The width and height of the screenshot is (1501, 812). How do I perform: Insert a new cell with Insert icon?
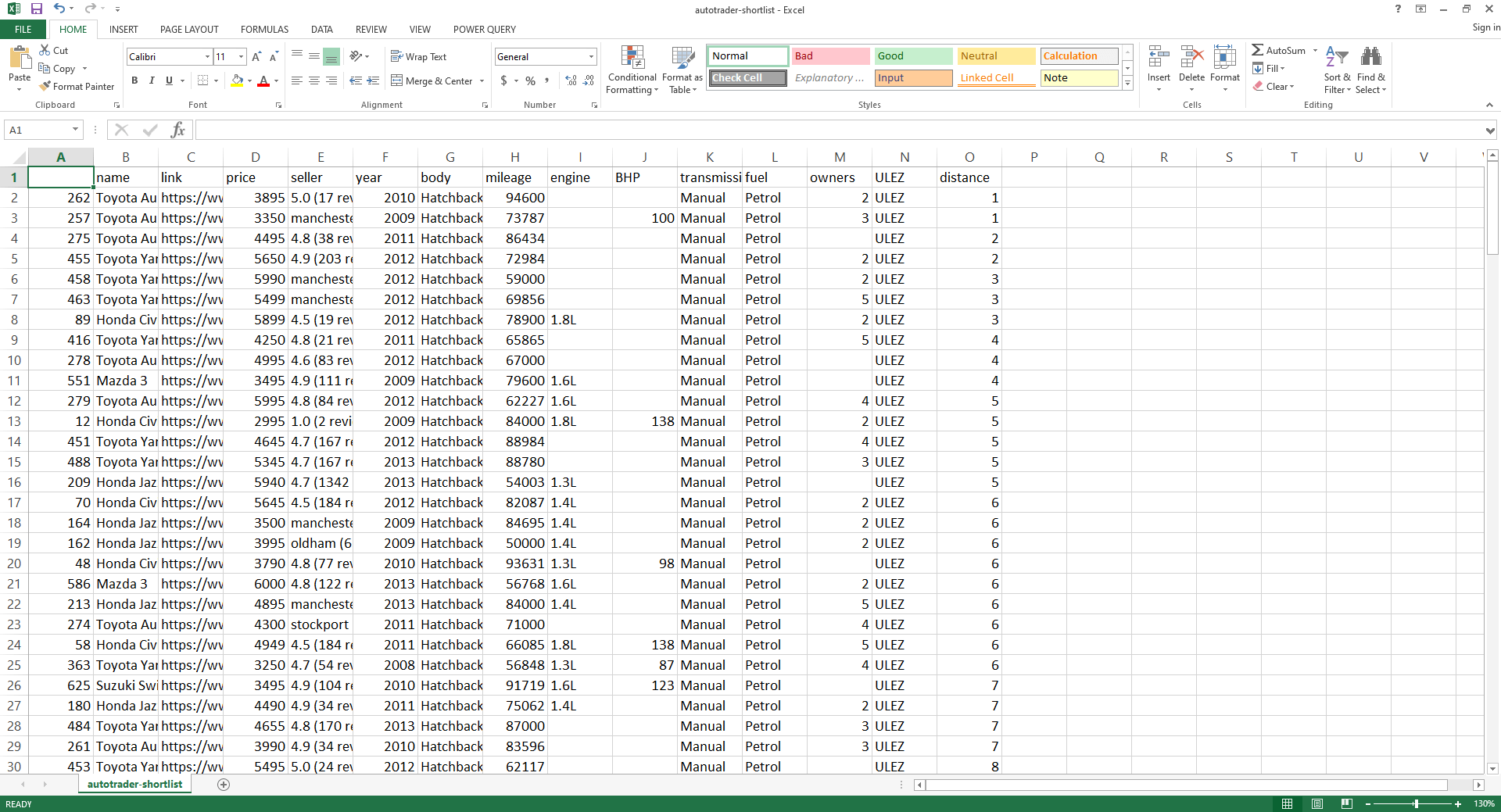pos(1158,68)
